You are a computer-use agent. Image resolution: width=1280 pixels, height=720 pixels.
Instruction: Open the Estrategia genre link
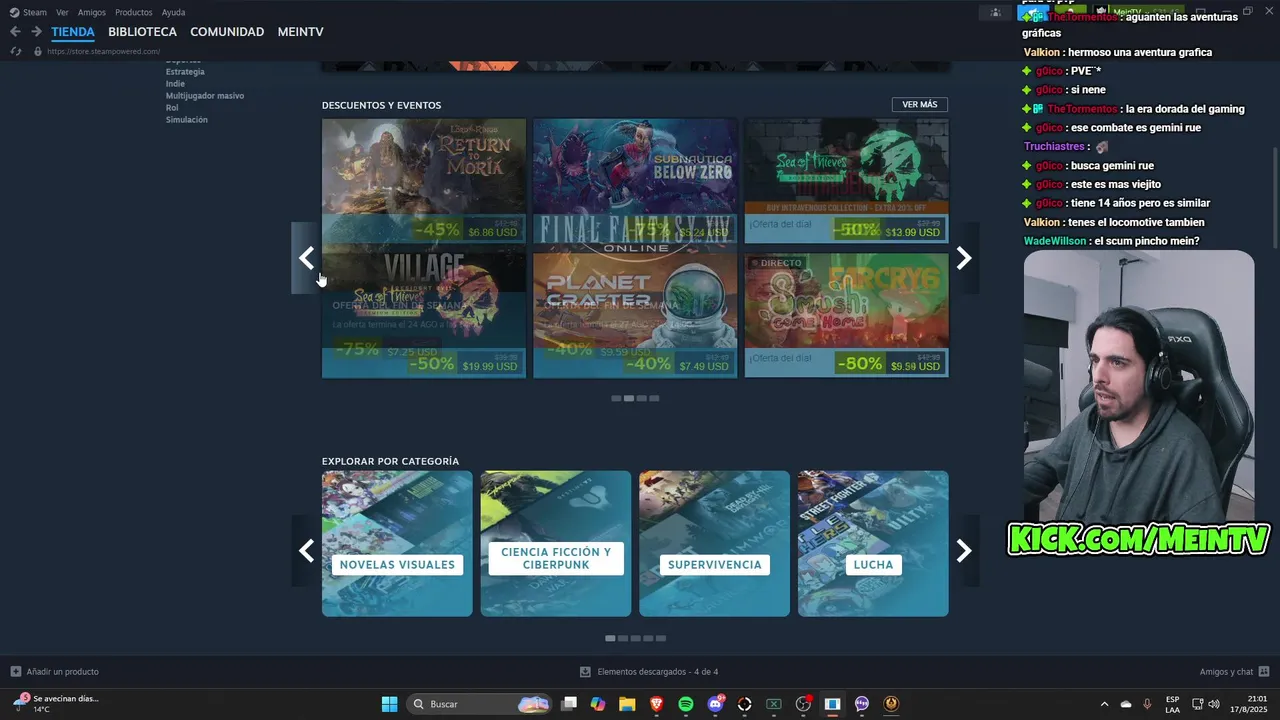(x=185, y=72)
